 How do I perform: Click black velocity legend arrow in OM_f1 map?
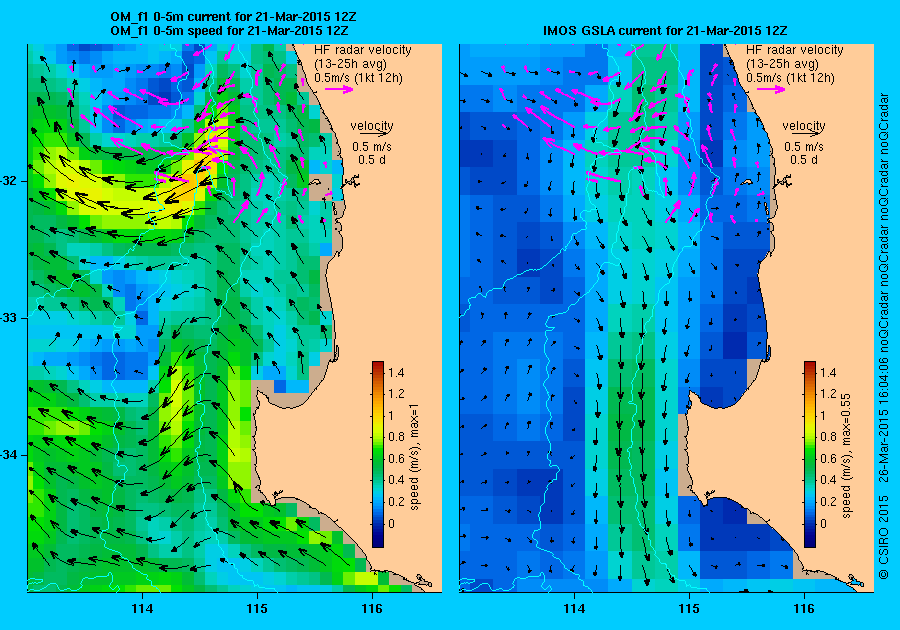coord(372,133)
